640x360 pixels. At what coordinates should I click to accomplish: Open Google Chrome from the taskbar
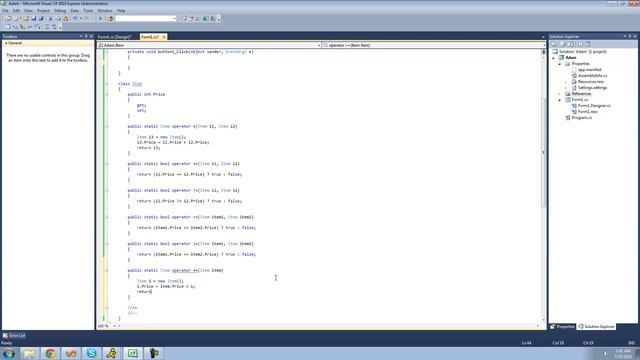click(51, 353)
